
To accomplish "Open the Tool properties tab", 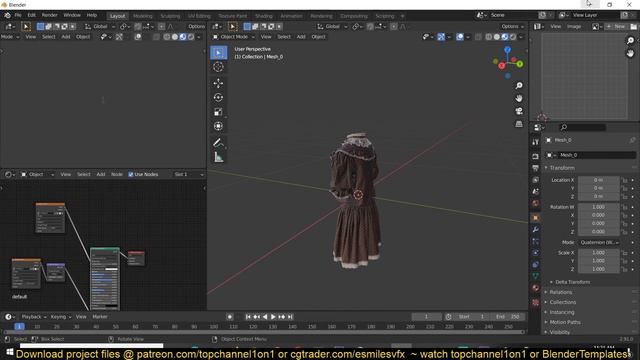I will pos(536,142).
